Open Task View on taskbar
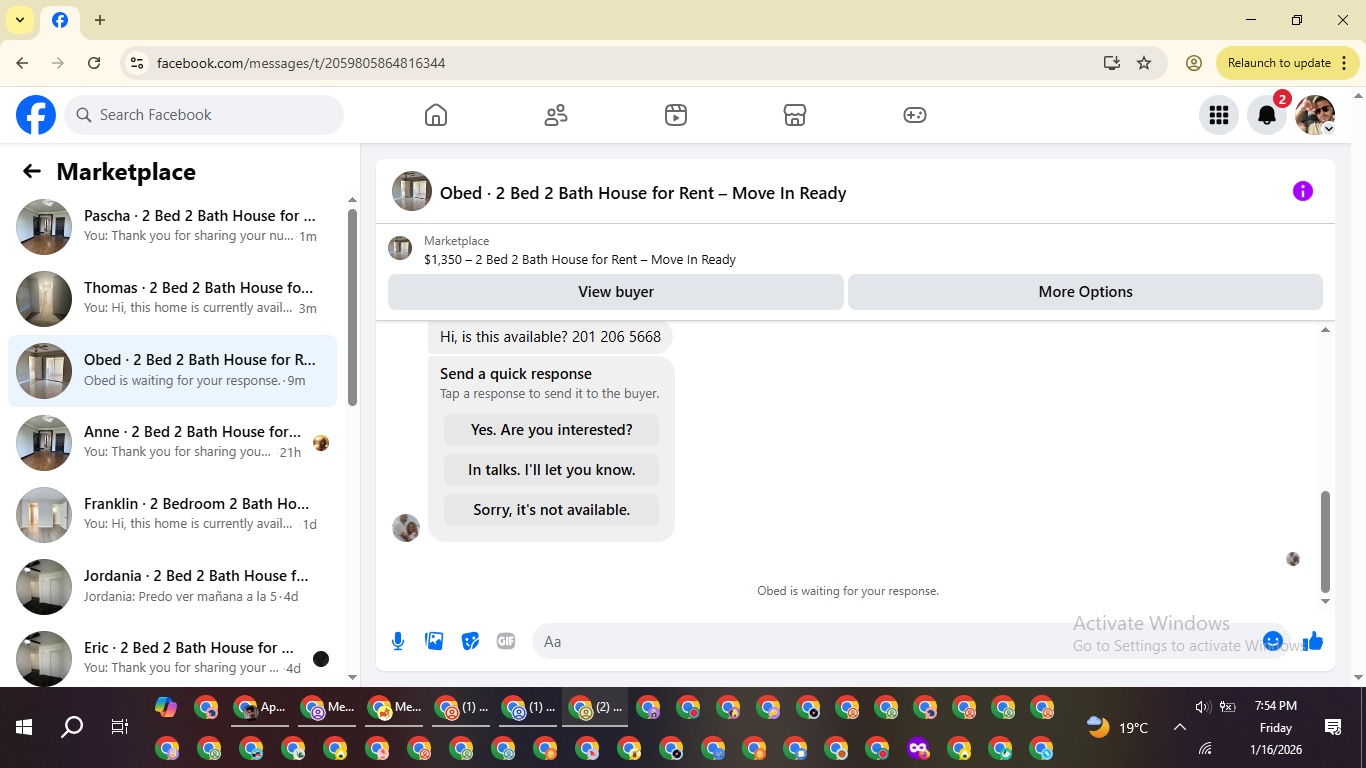The width and height of the screenshot is (1366, 768). [x=120, y=727]
